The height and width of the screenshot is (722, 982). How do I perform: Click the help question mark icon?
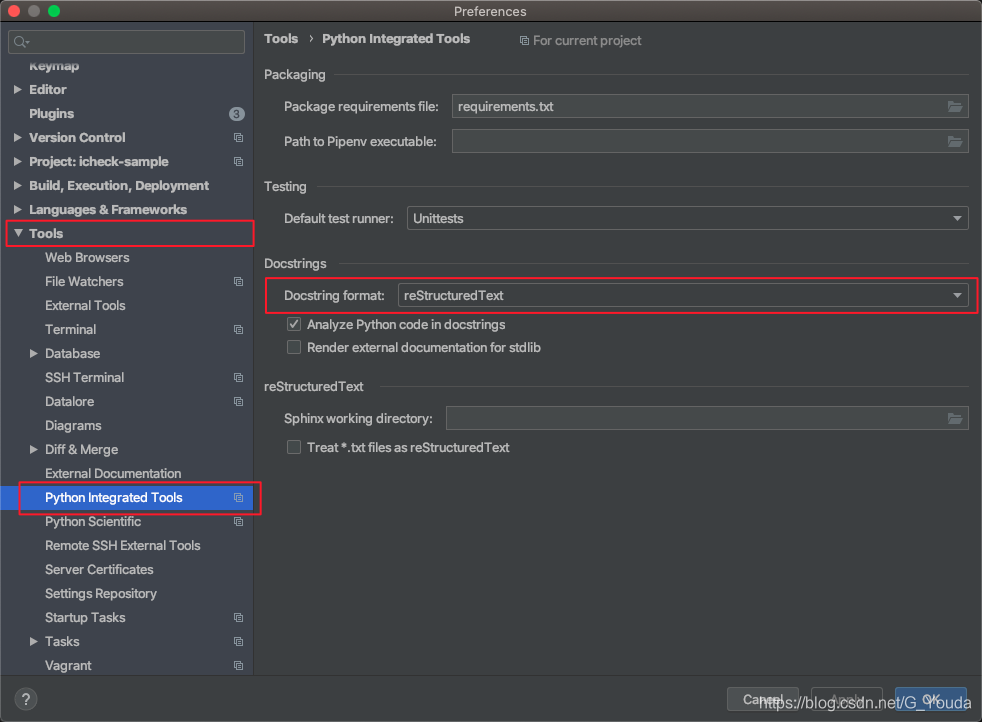pos(25,699)
